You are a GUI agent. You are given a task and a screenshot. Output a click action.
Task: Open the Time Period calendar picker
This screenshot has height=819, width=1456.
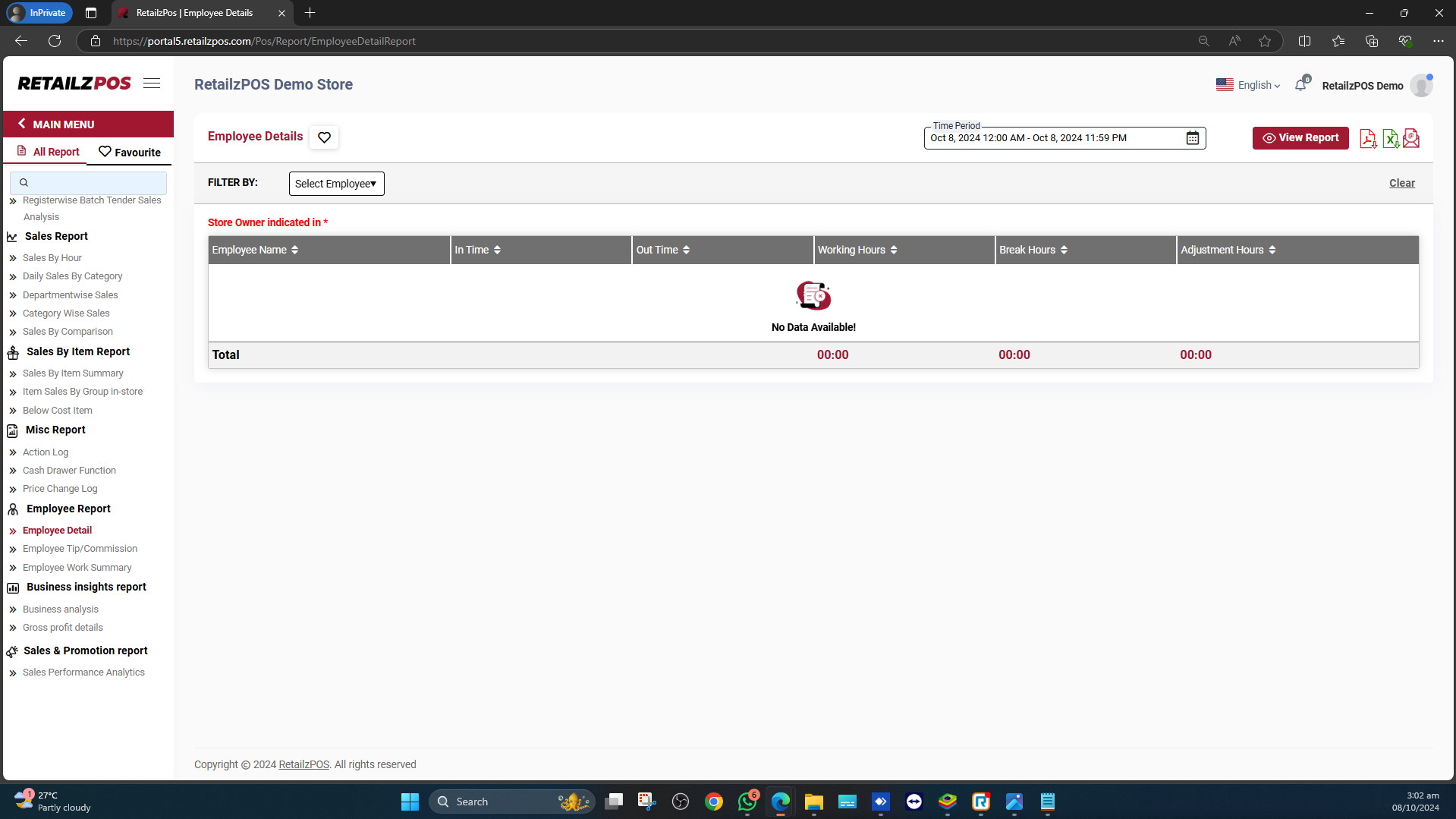coord(1193,138)
